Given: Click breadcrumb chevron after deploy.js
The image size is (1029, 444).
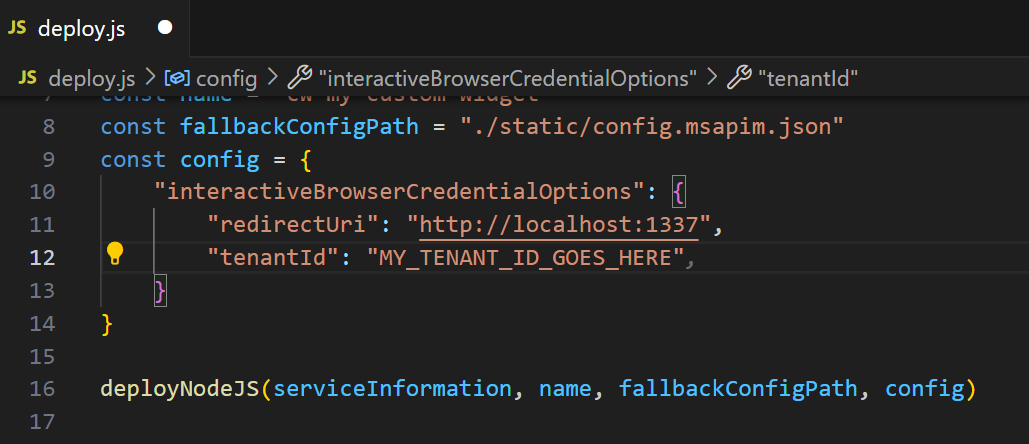Looking at the screenshot, I should pyautogui.click(x=150, y=78).
